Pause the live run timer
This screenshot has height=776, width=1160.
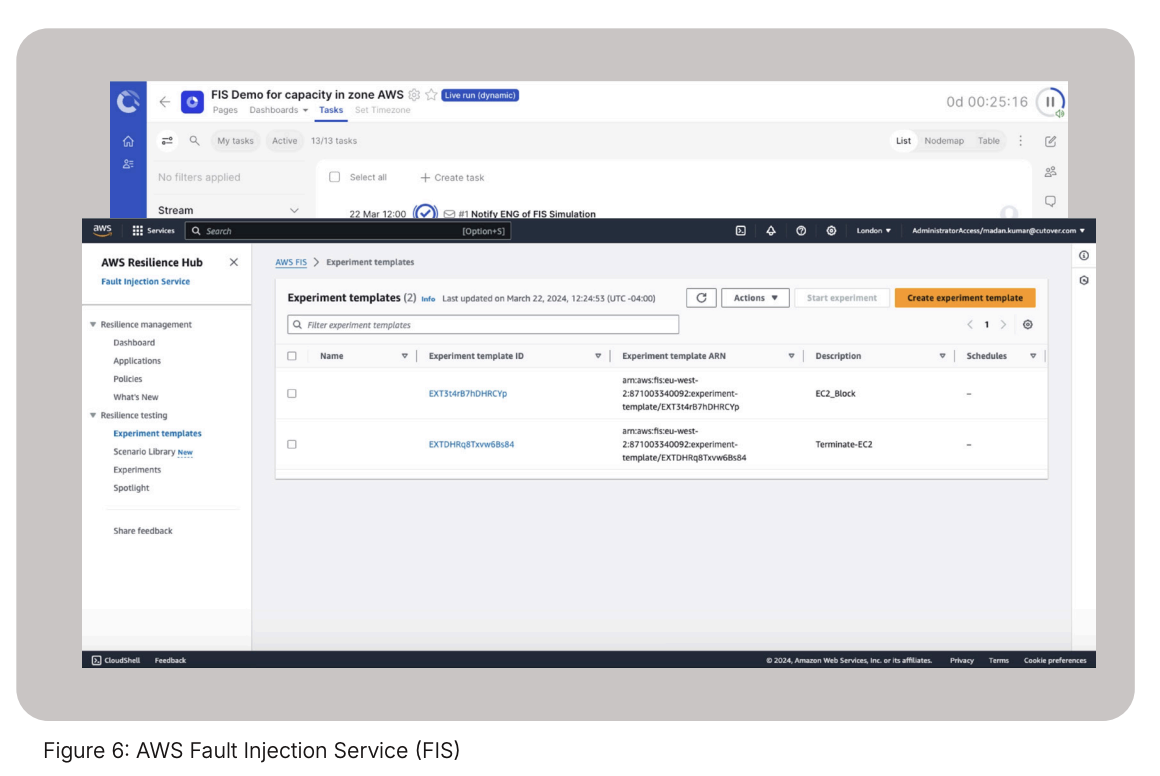(1050, 102)
